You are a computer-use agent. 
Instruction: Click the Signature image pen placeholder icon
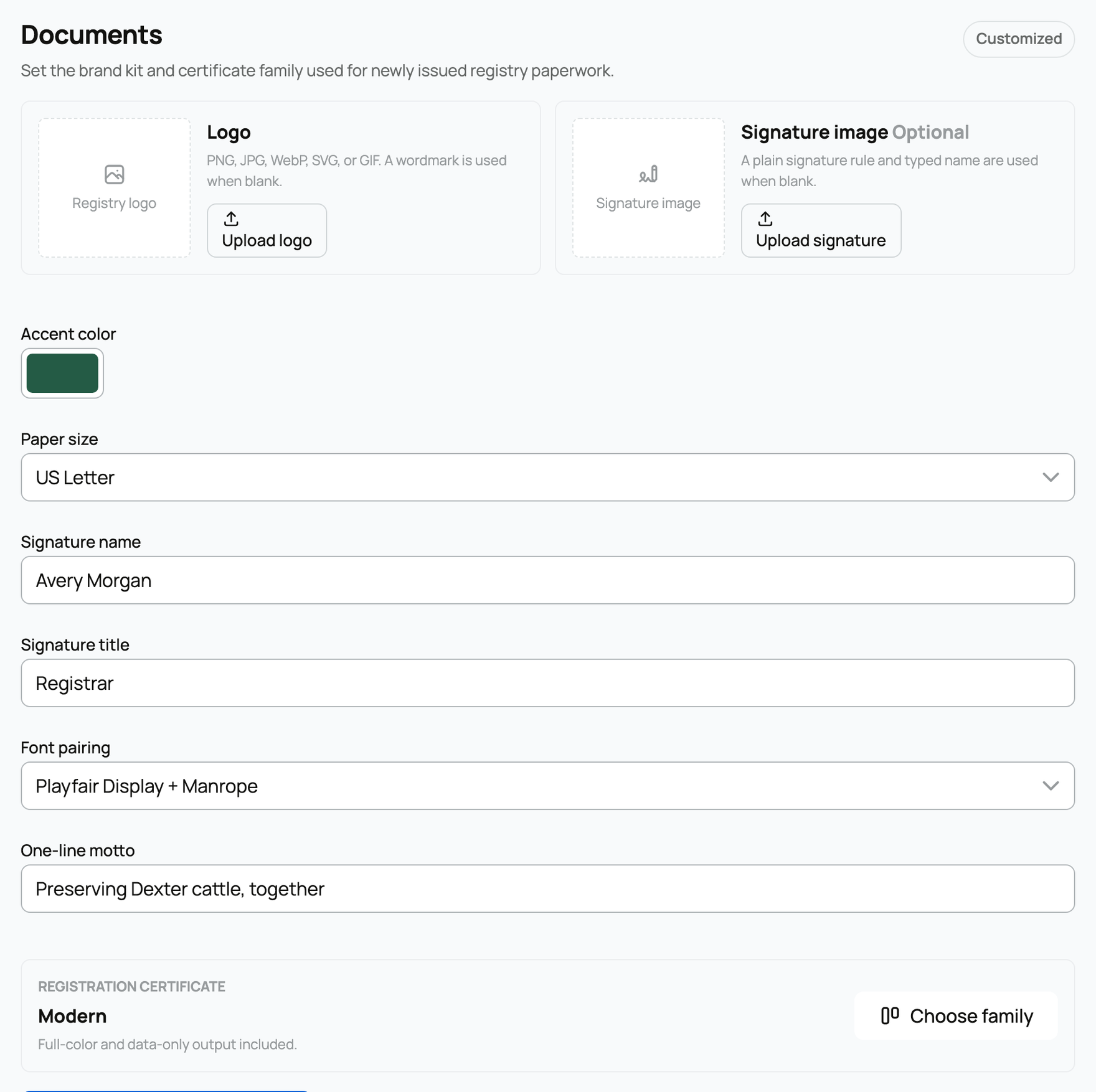pos(648,174)
